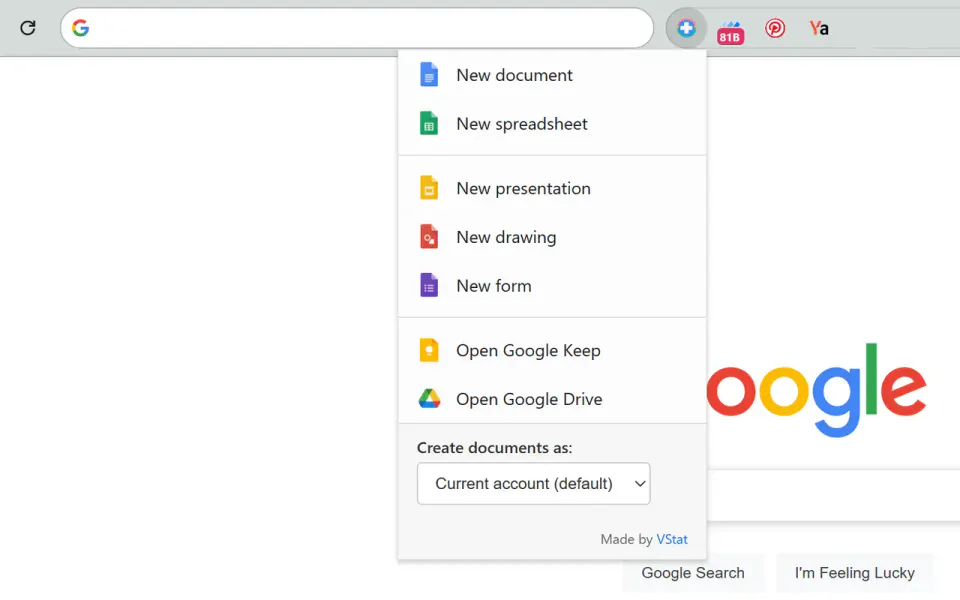Click the Google Search button
960x600 pixels.
coord(692,573)
